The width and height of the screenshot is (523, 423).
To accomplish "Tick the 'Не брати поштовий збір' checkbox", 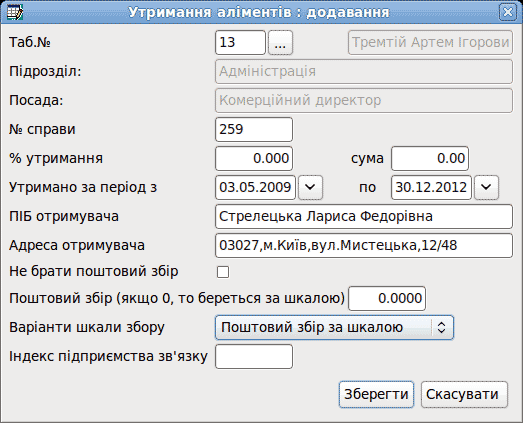I will [x=223, y=272].
